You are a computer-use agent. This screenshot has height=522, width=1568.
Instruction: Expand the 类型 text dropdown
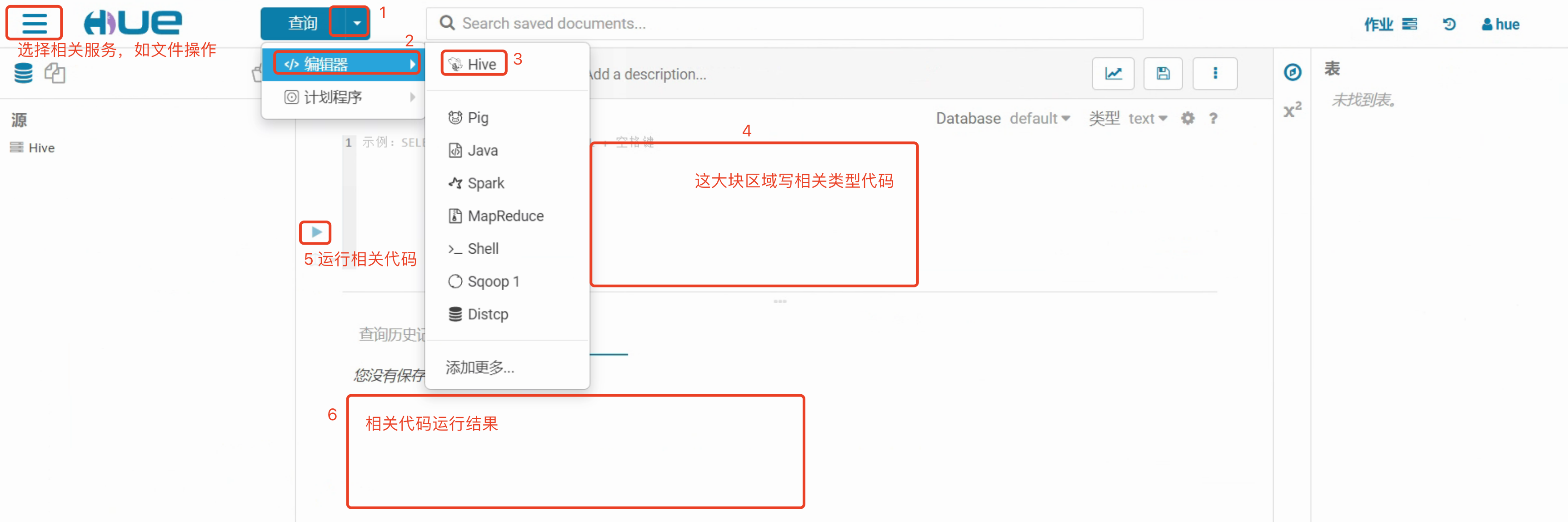point(1148,118)
